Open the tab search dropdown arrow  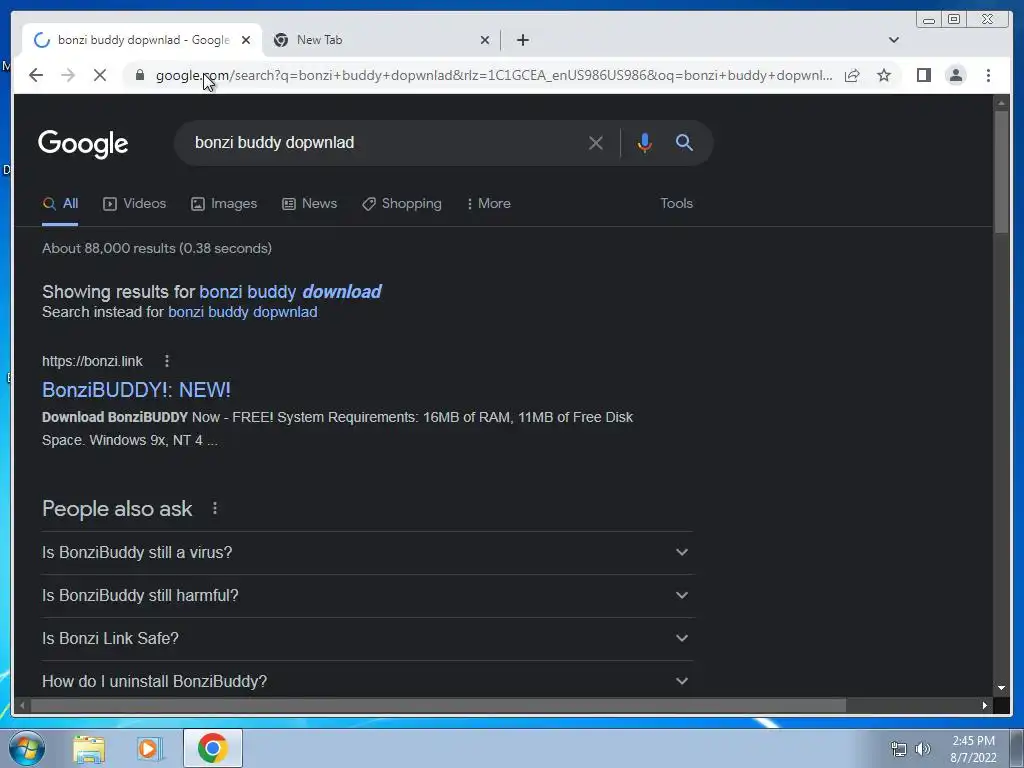point(894,40)
